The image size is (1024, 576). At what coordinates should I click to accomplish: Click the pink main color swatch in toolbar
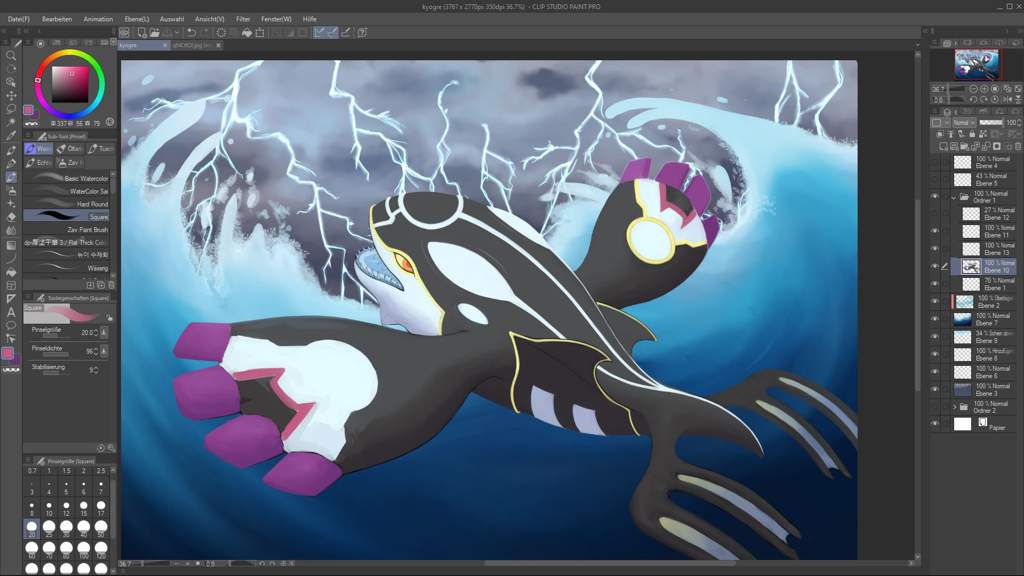(8, 353)
